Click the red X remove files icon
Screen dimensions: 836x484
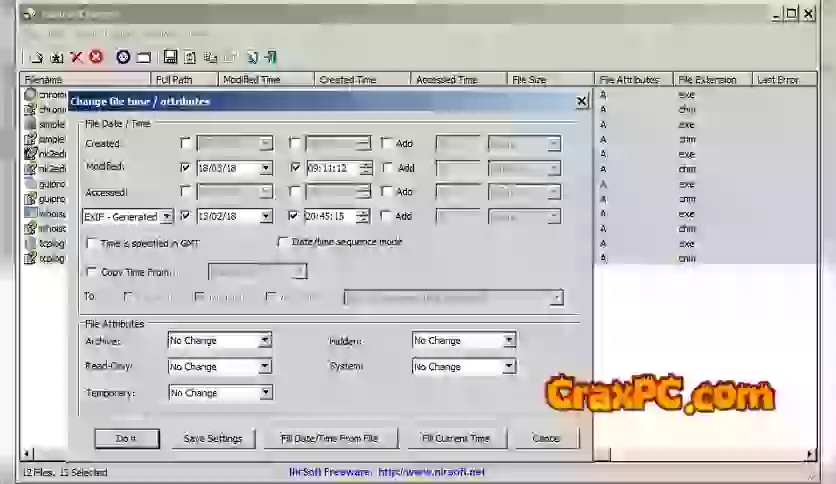point(76,57)
